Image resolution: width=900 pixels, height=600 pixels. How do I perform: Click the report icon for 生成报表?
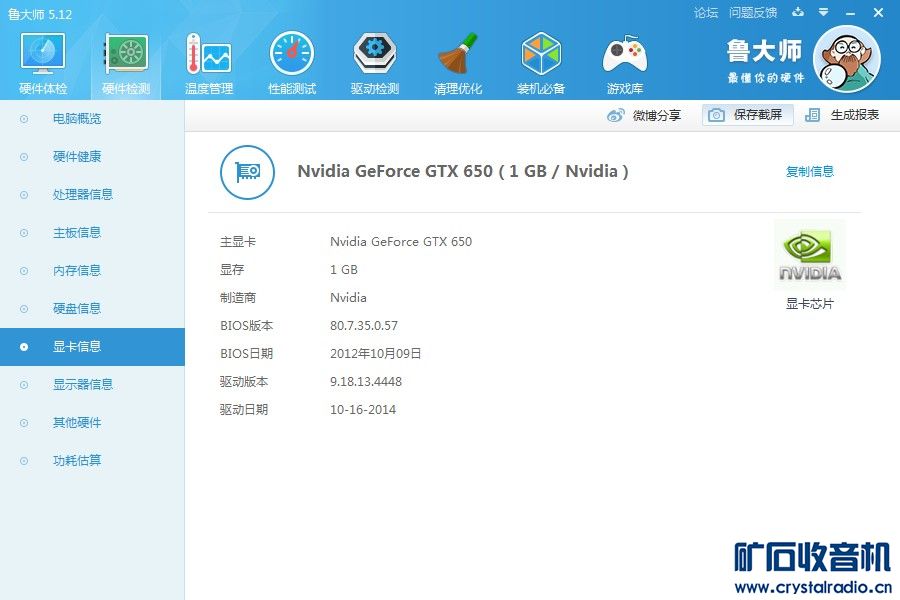[812, 115]
